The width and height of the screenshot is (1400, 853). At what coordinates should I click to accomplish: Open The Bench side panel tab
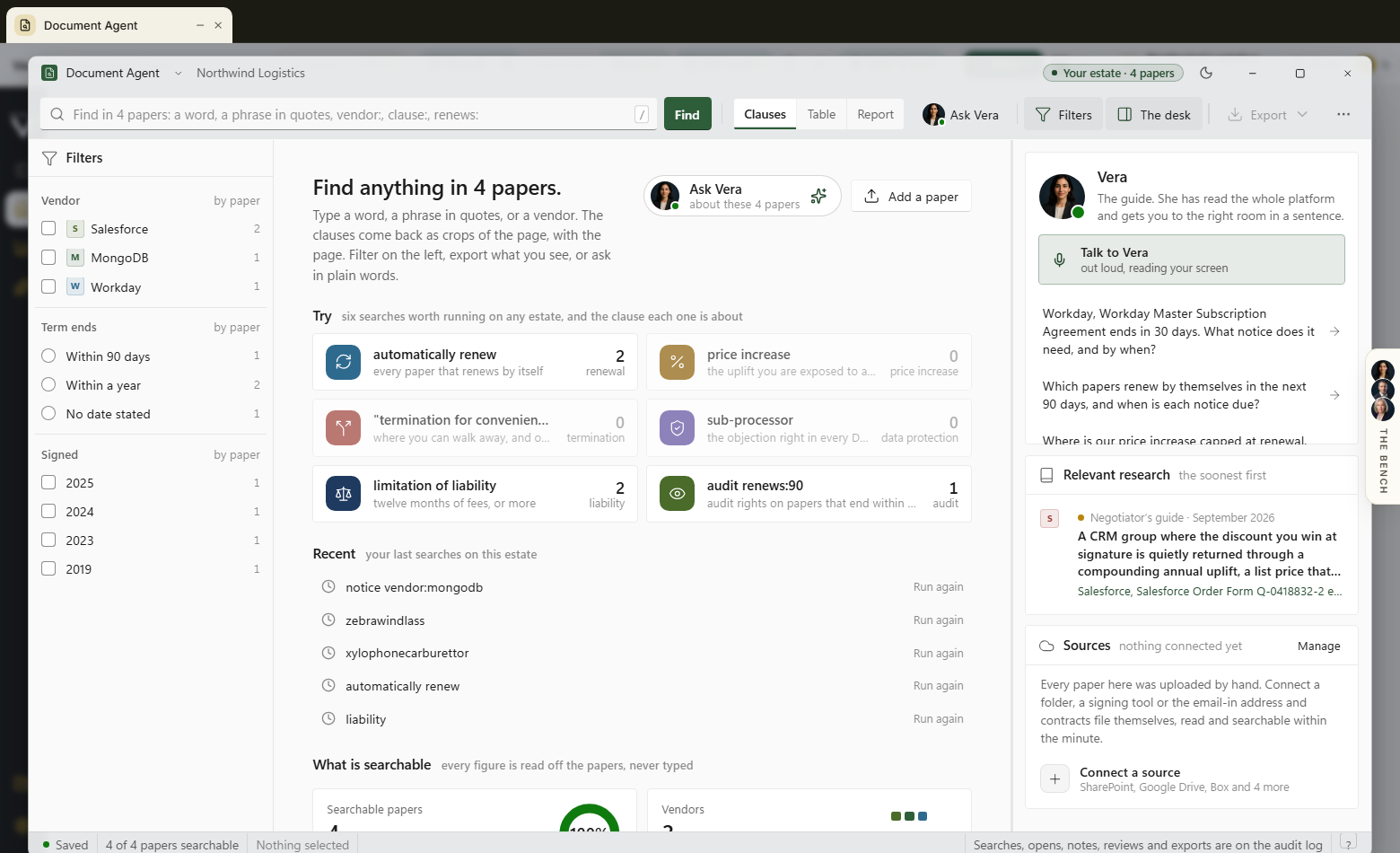(x=1383, y=426)
